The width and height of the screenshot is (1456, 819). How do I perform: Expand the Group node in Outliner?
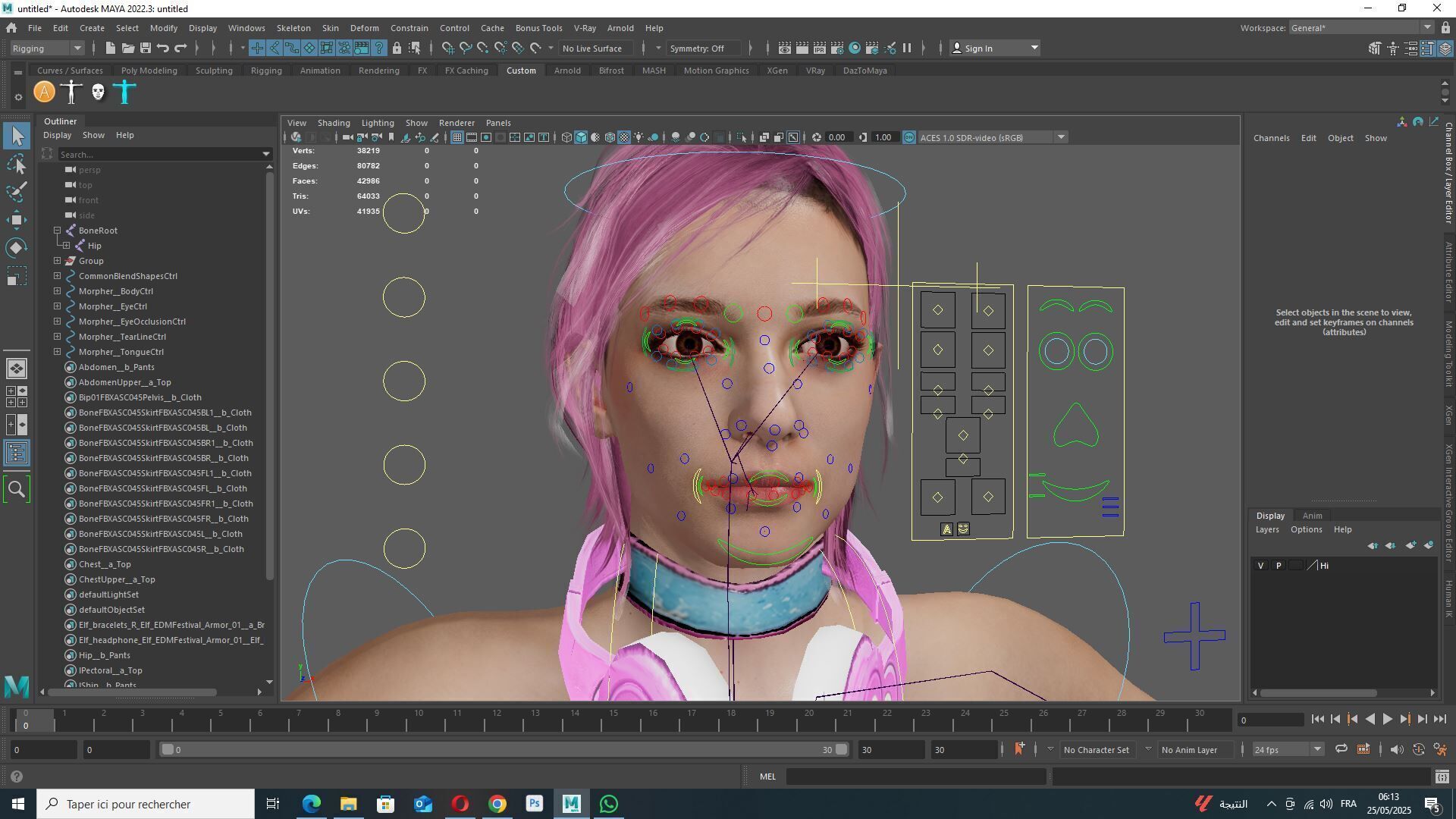pos(57,261)
